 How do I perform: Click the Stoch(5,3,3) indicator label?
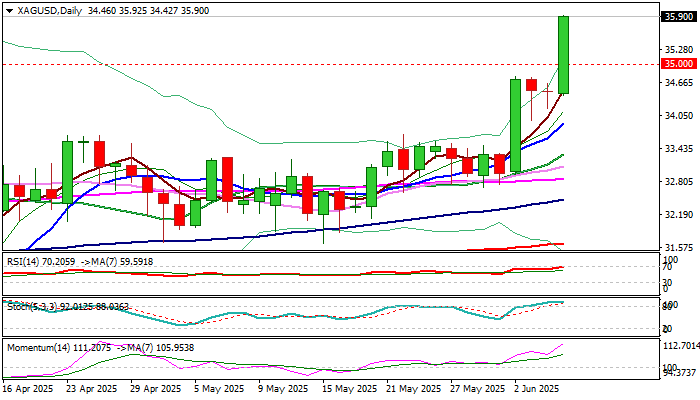[x=30, y=303]
